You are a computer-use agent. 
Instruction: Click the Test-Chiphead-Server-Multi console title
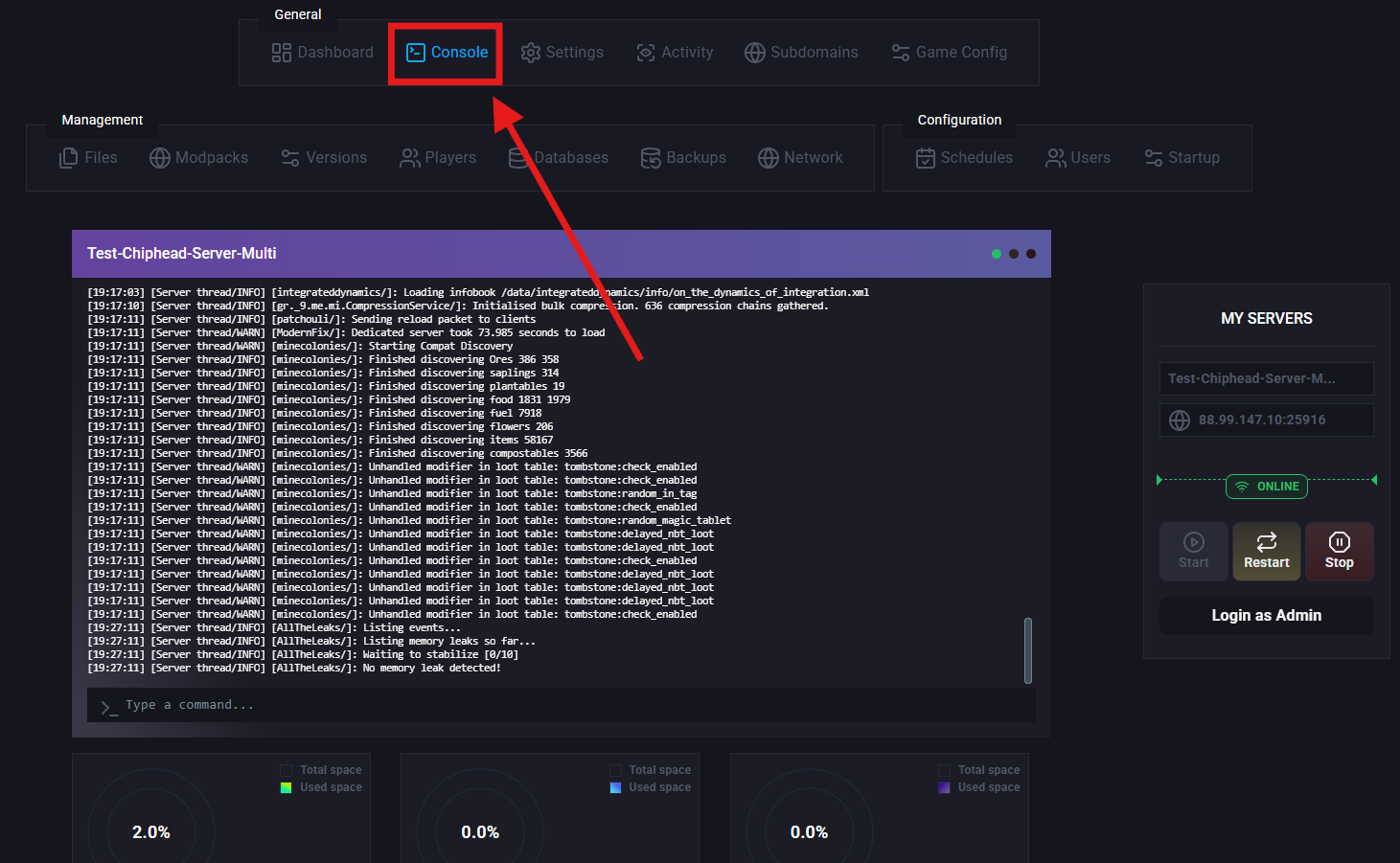pyautogui.click(x=182, y=254)
